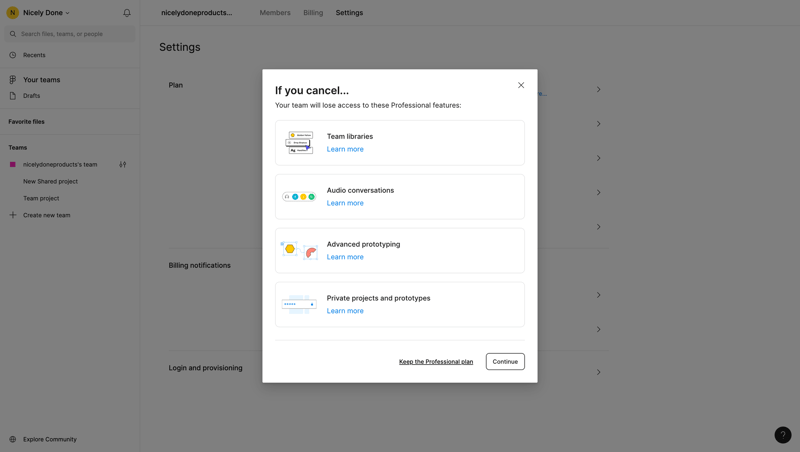Viewport: 800px width, 452px height.
Task: Open Explore Community
Action: pyautogui.click(x=49, y=439)
